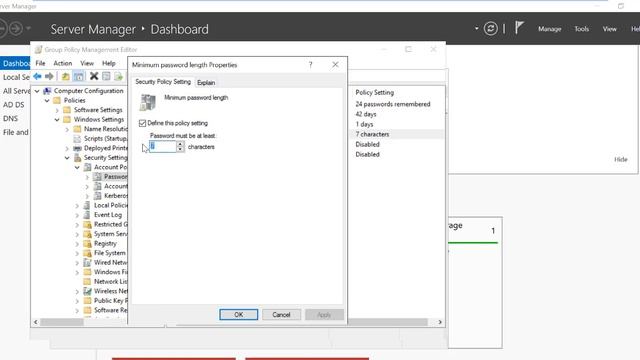640x360 pixels.
Task: Click the Up folder toolbar icon
Action: (x=65, y=76)
